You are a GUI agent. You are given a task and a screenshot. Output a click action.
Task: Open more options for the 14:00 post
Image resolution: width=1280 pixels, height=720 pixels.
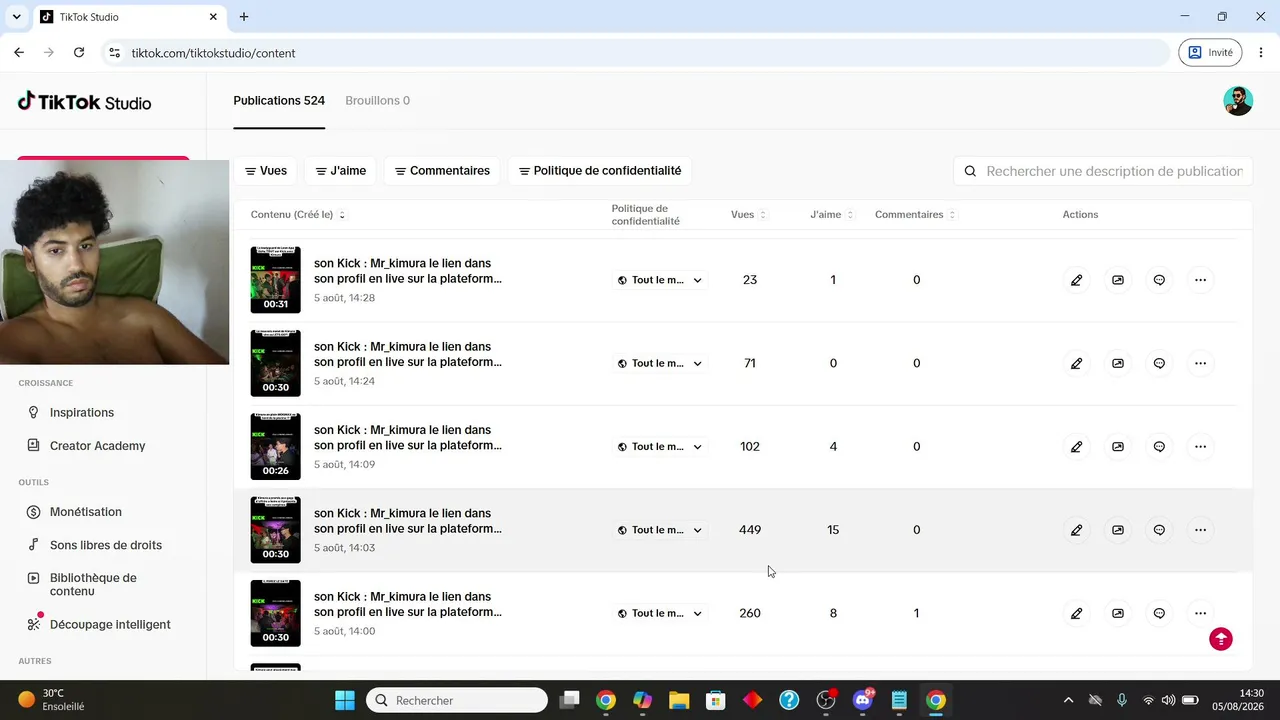click(1201, 613)
